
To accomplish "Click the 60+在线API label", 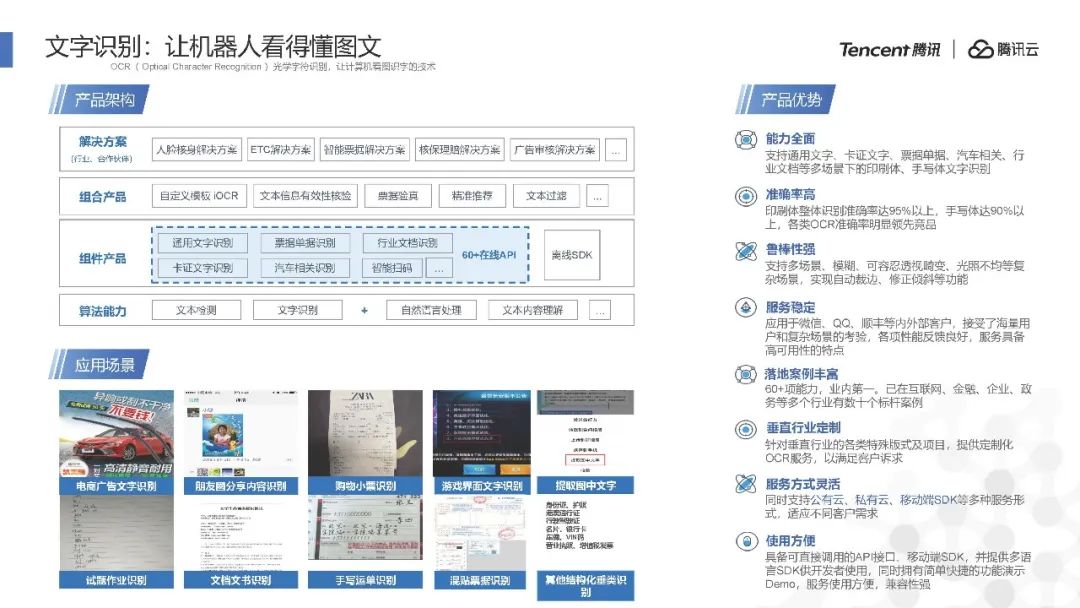I will point(488,255).
